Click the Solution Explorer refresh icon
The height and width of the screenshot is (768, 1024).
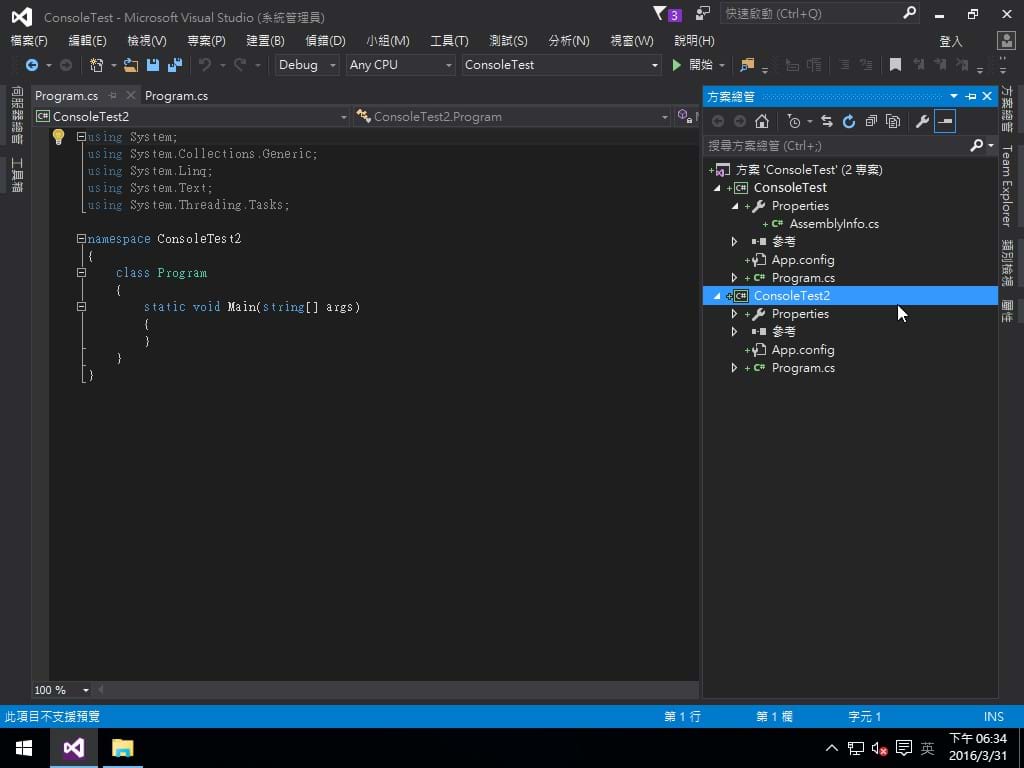849,121
